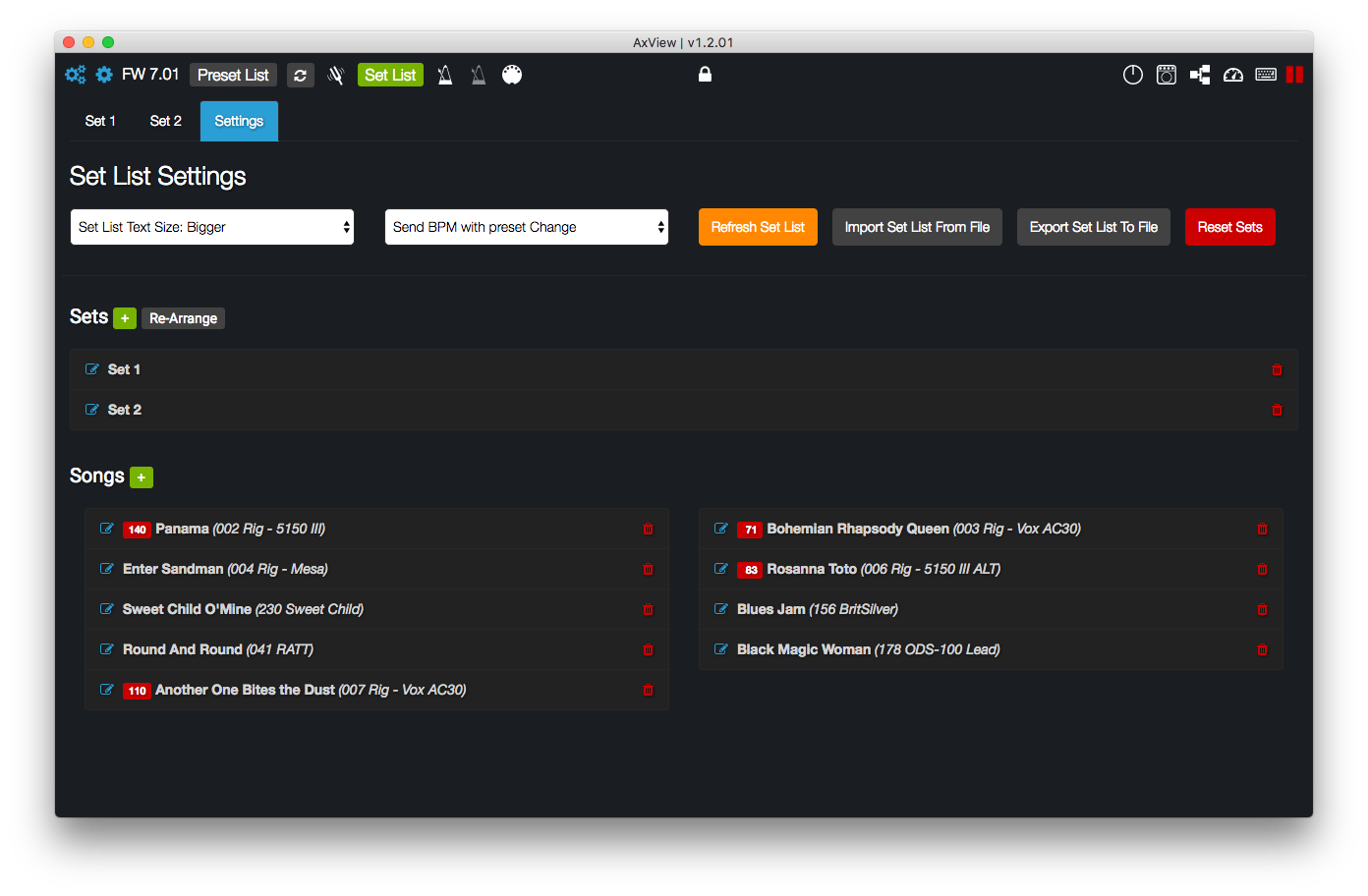Click the dimmed second metronome icon
This screenshot has width=1368, height=896.
click(479, 76)
